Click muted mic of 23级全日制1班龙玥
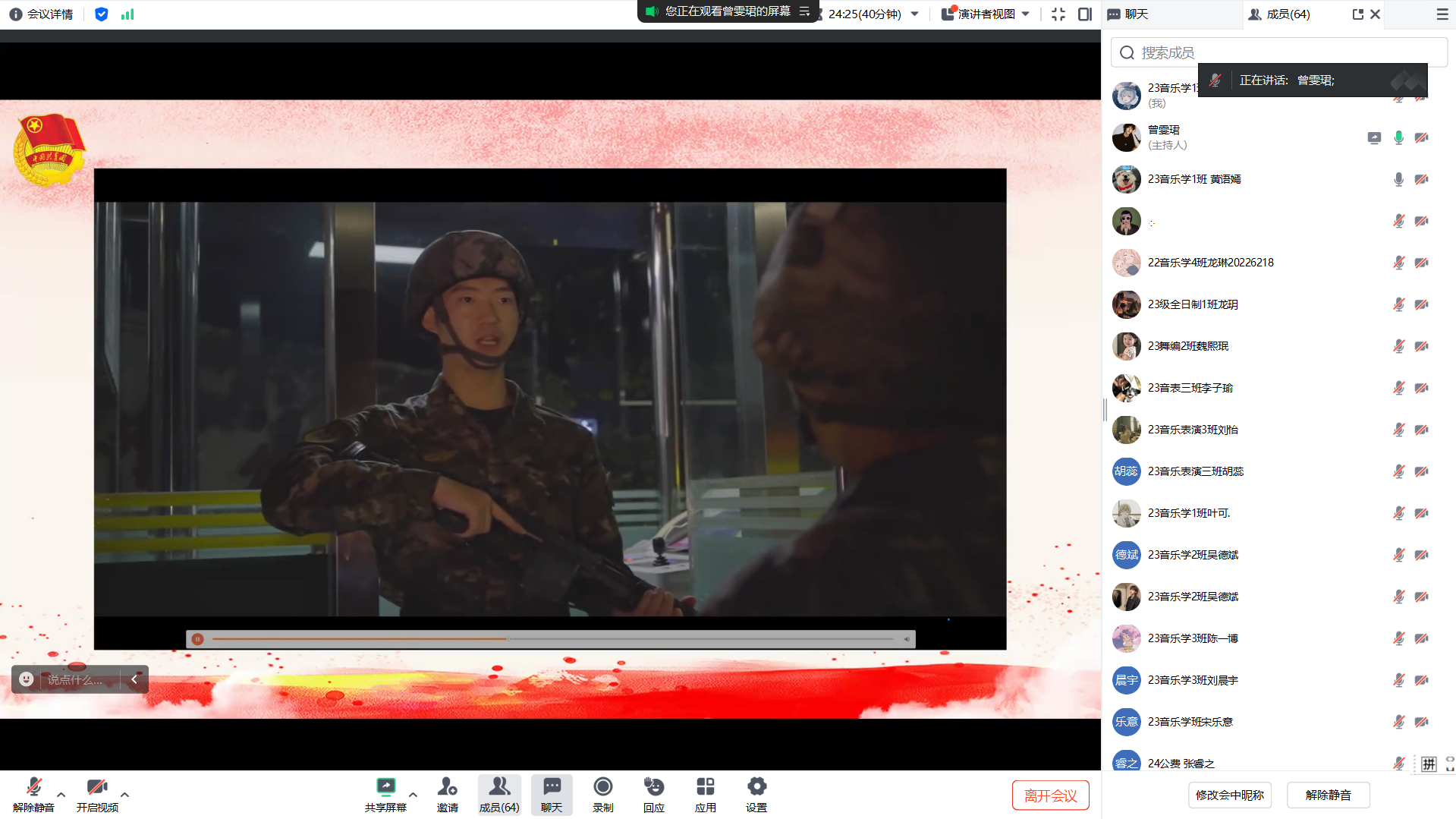 coord(1398,304)
